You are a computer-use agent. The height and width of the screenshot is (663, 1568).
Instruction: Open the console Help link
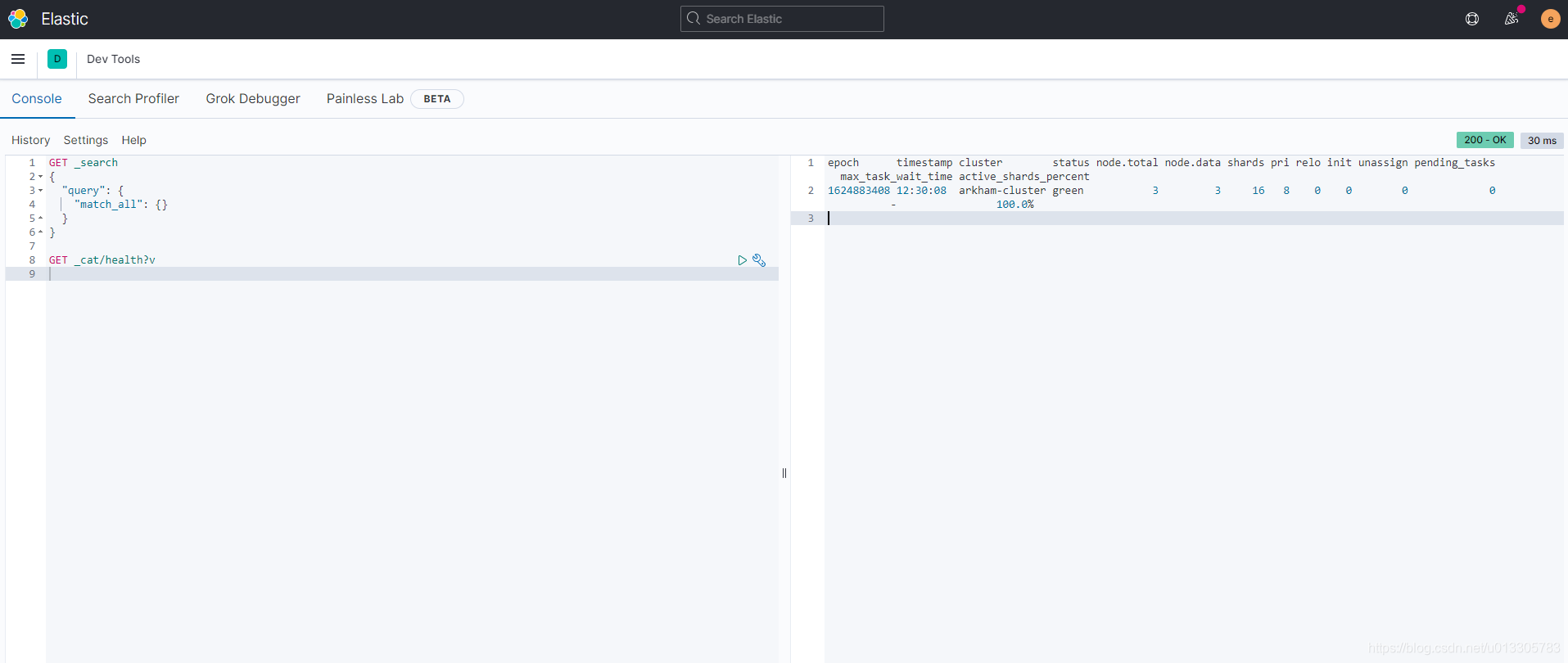pos(134,140)
